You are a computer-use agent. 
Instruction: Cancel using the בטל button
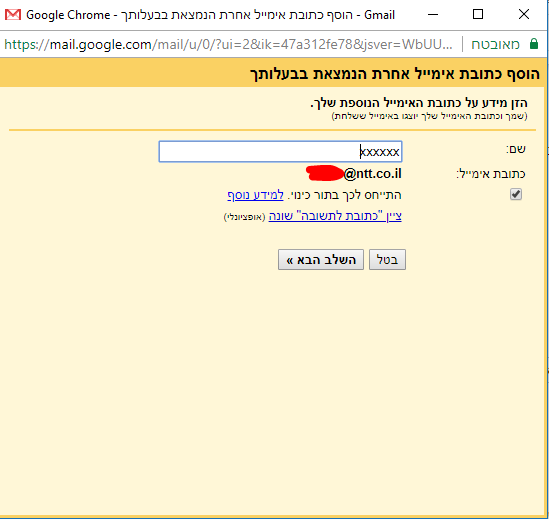coord(387,260)
